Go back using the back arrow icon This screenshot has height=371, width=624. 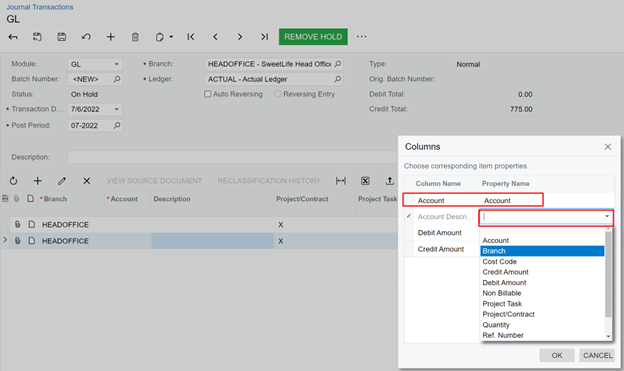point(13,37)
